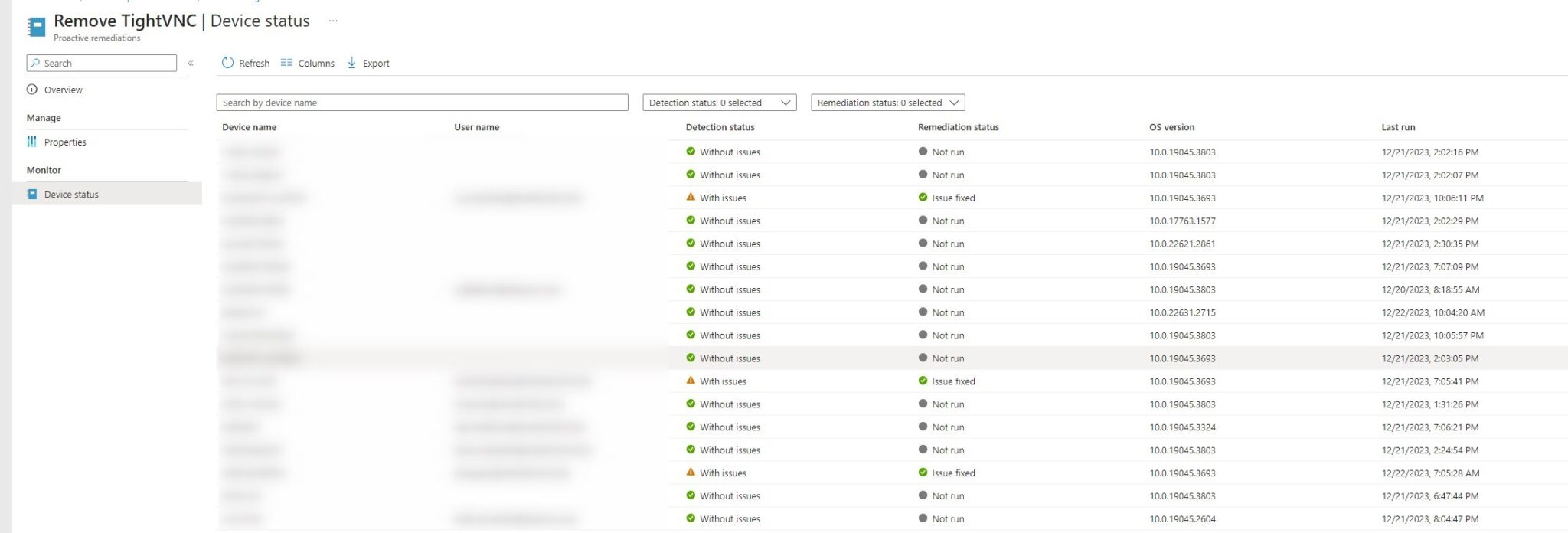Open the Columns chooser
Screen dimensions: 1568x533
308,63
